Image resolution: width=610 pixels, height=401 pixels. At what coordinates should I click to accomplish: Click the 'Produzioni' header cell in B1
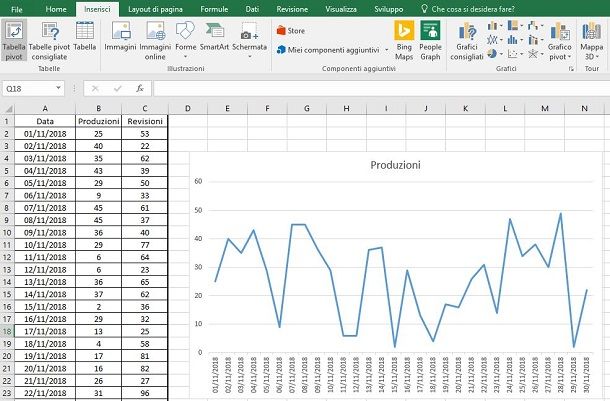click(98, 121)
